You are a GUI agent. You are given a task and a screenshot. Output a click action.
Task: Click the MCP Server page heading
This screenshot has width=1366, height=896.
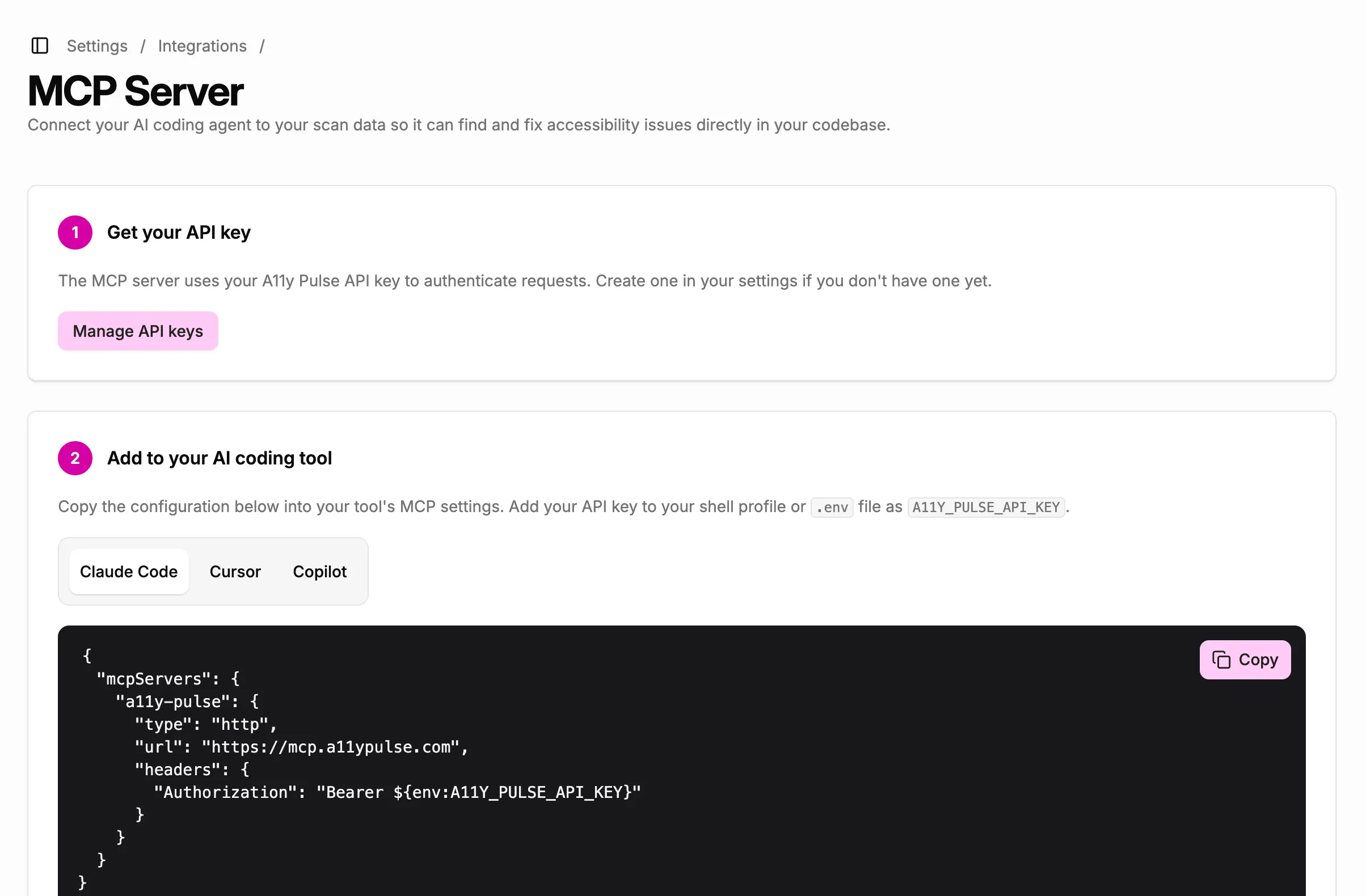[x=136, y=91]
